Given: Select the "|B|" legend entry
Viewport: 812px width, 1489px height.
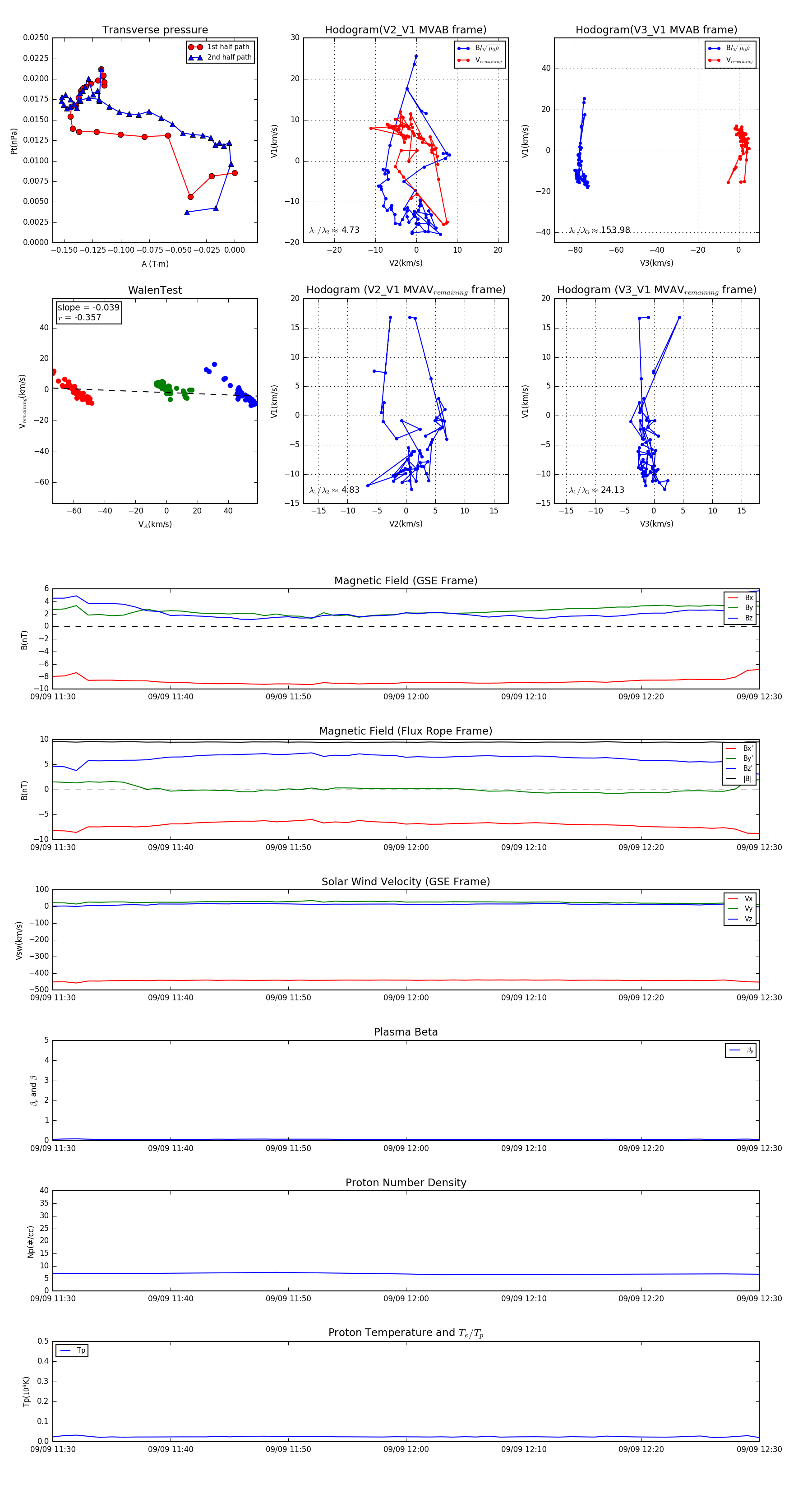Looking at the screenshot, I should (x=740, y=779).
